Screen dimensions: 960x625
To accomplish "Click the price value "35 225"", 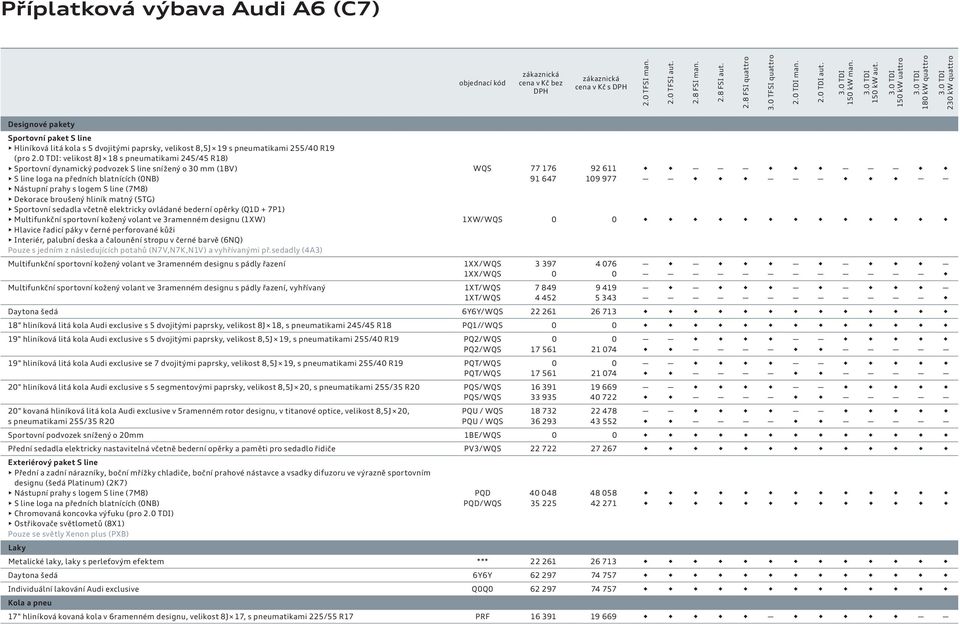I will click(x=543, y=503).
